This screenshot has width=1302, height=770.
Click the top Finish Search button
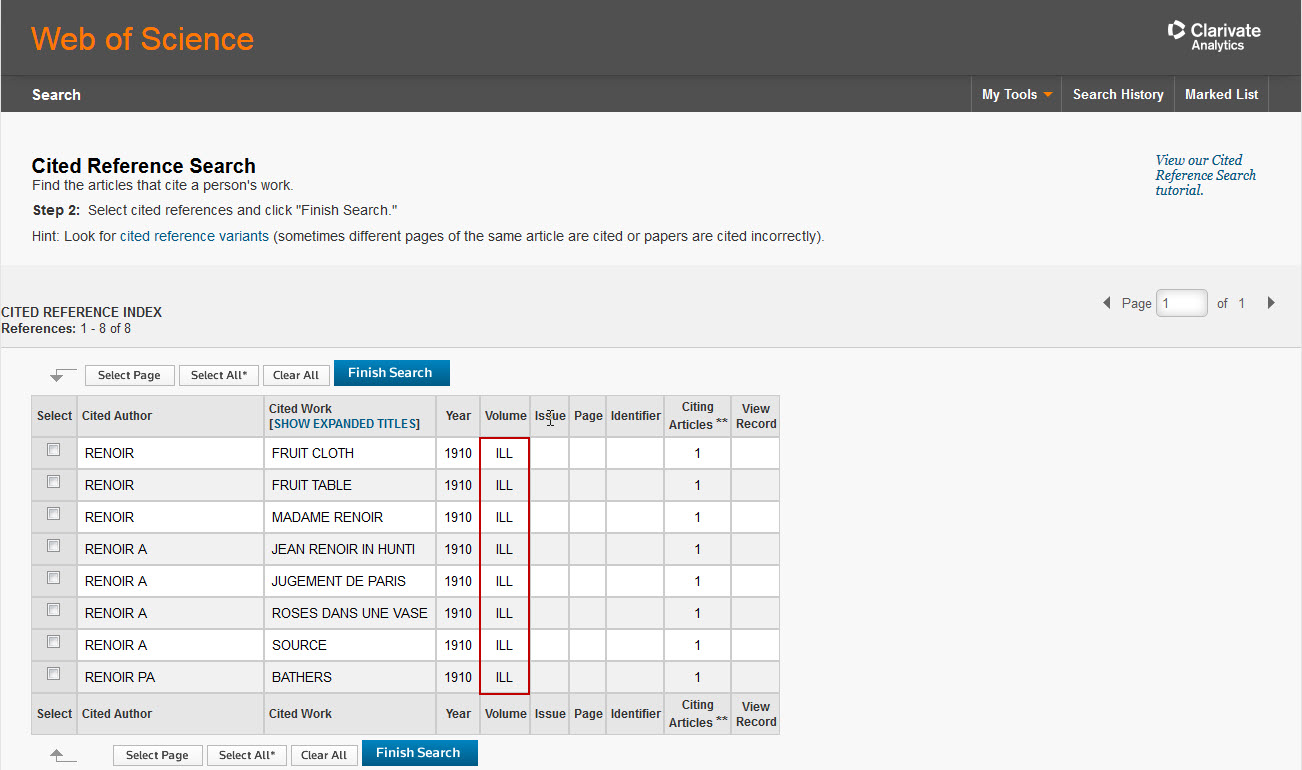(390, 373)
